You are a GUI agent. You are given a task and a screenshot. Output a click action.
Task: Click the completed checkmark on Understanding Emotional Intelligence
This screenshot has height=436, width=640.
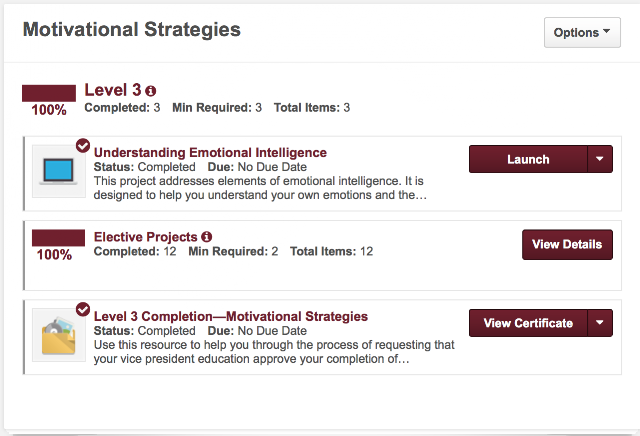point(83,145)
